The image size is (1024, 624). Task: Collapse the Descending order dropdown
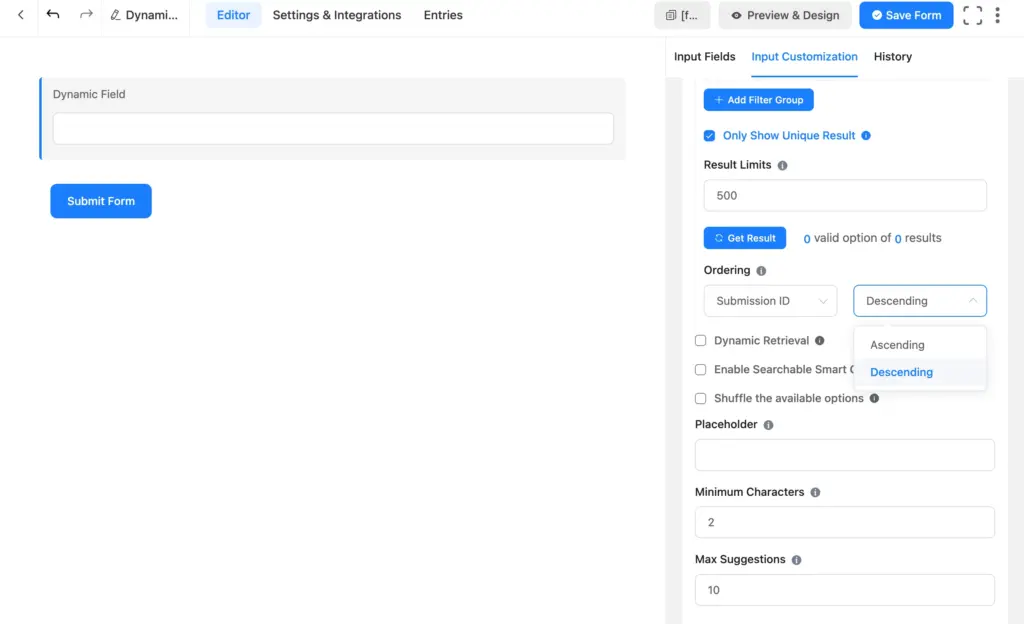point(920,301)
